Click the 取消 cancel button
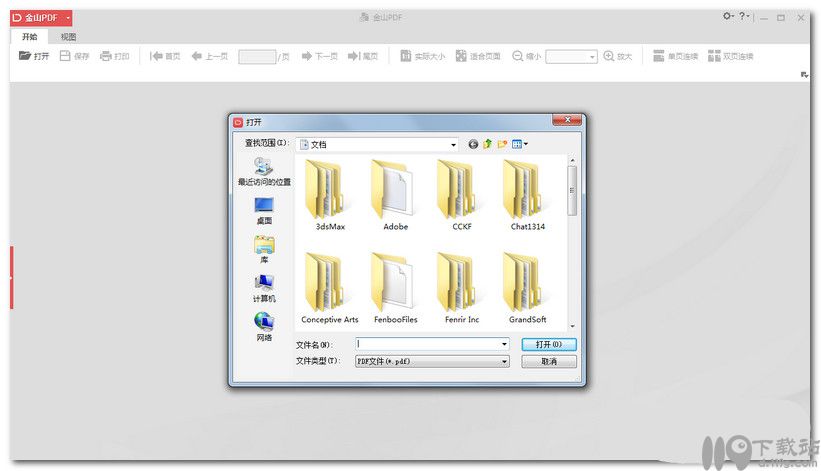This screenshot has height=471, width=821. coord(549,361)
